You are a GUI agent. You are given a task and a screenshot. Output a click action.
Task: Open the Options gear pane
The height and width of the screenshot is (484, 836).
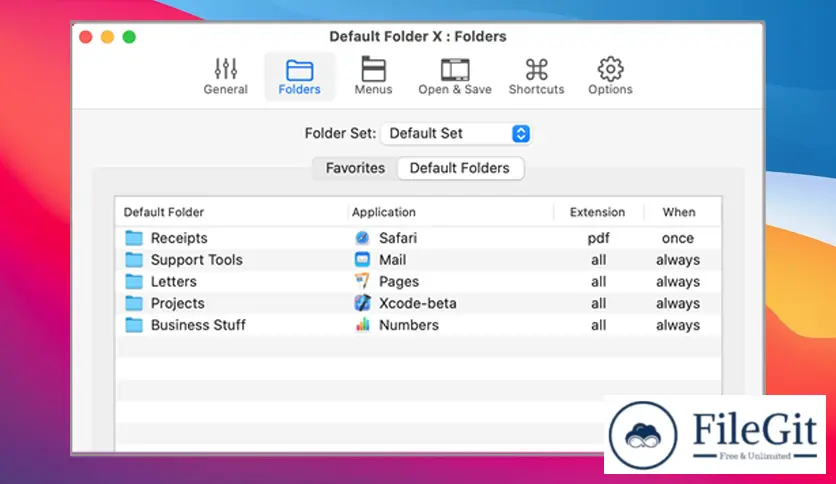pos(610,76)
